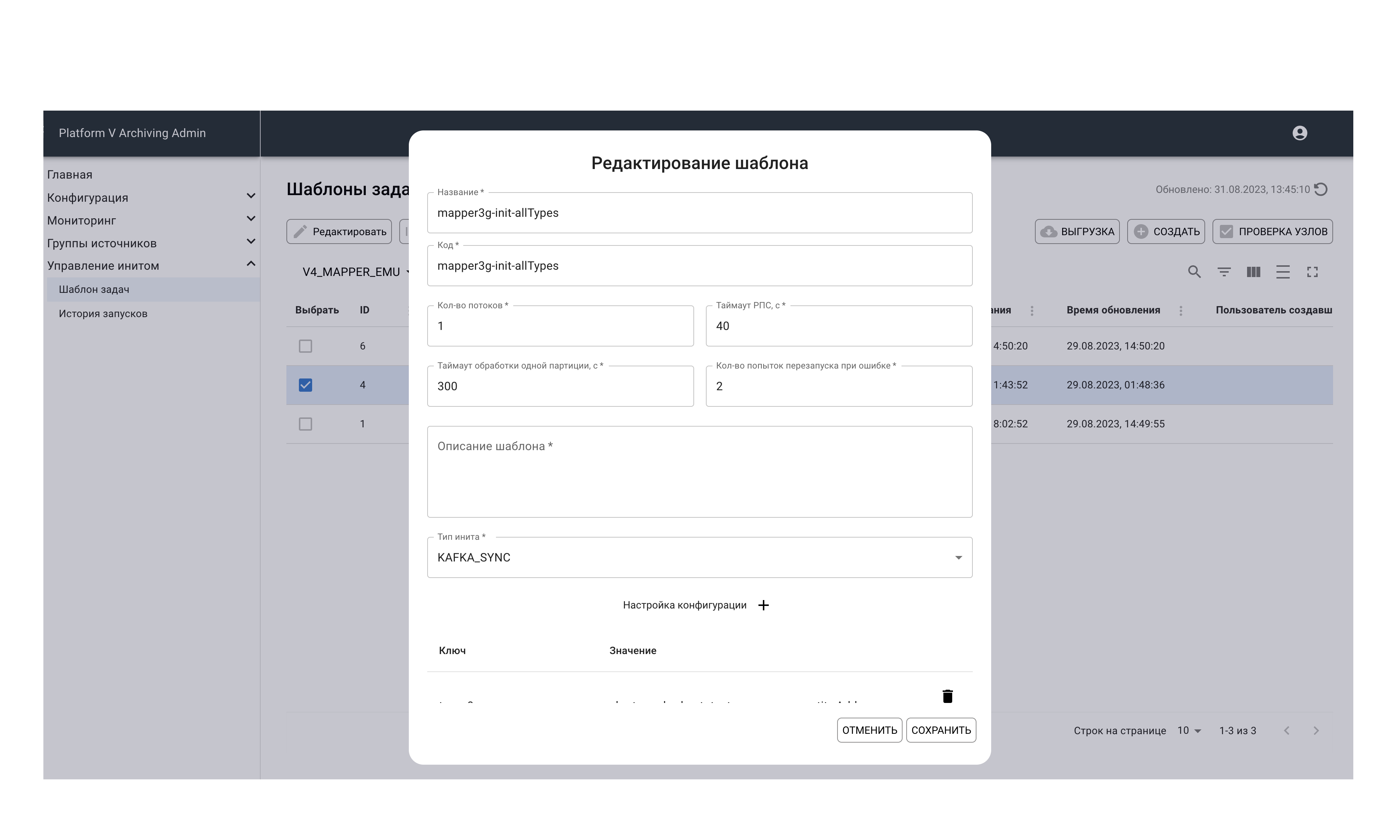
Task: Add a configuration setting with the plus icon
Action: pos(764,605)
